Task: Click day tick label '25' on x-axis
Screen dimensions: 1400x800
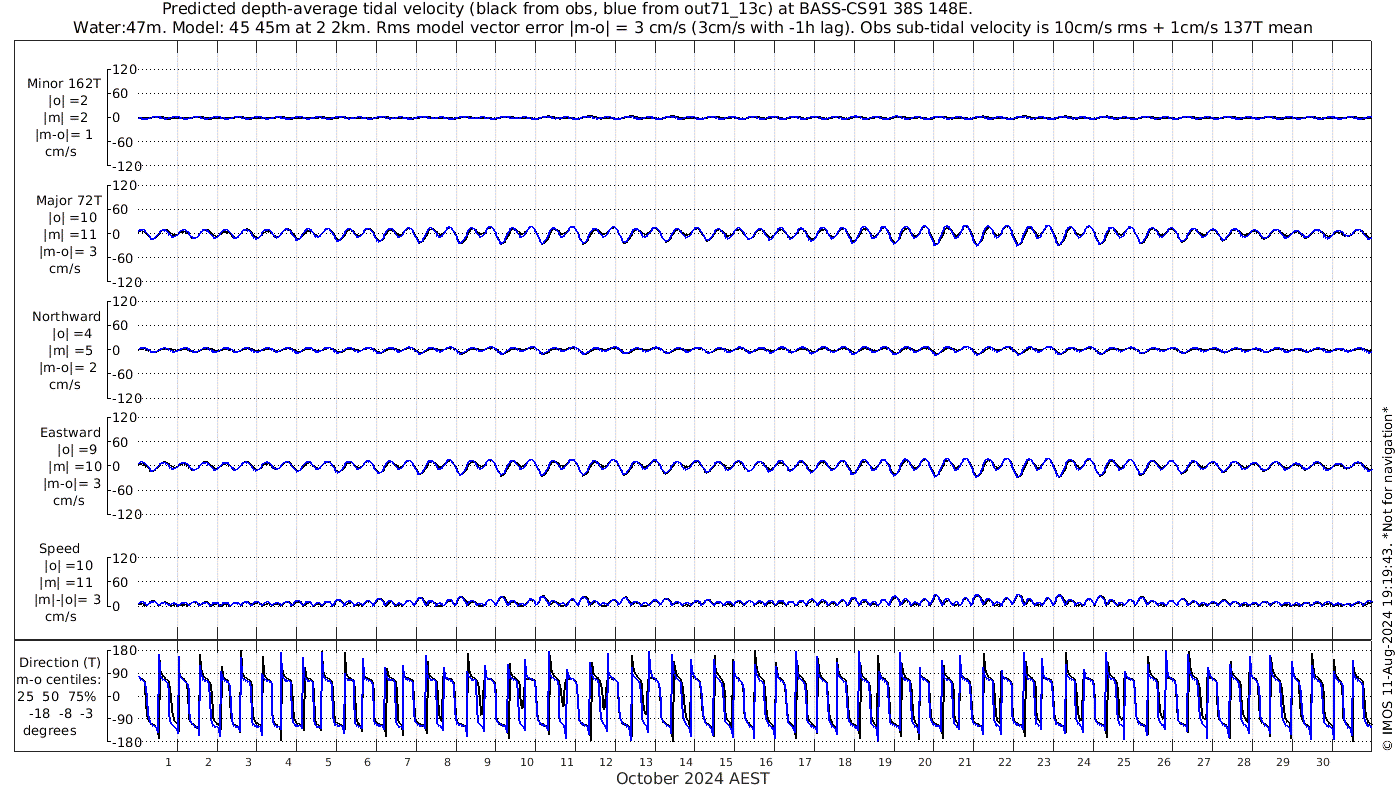Action: [1123, 762]
